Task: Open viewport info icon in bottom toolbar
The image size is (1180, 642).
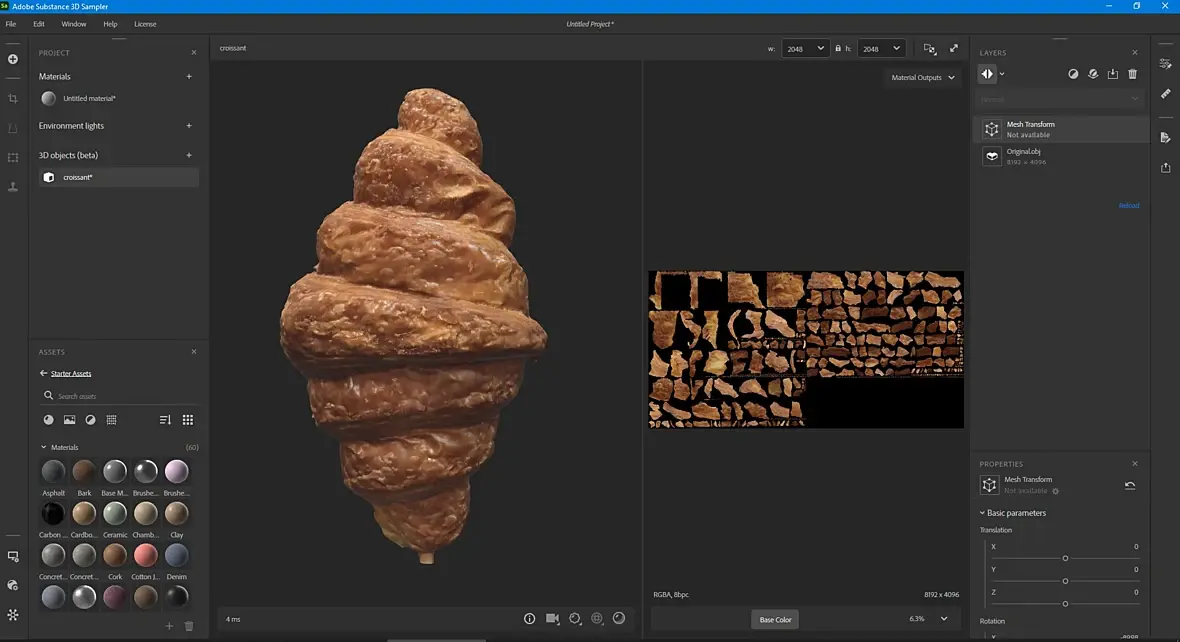Action: [530, 619]
